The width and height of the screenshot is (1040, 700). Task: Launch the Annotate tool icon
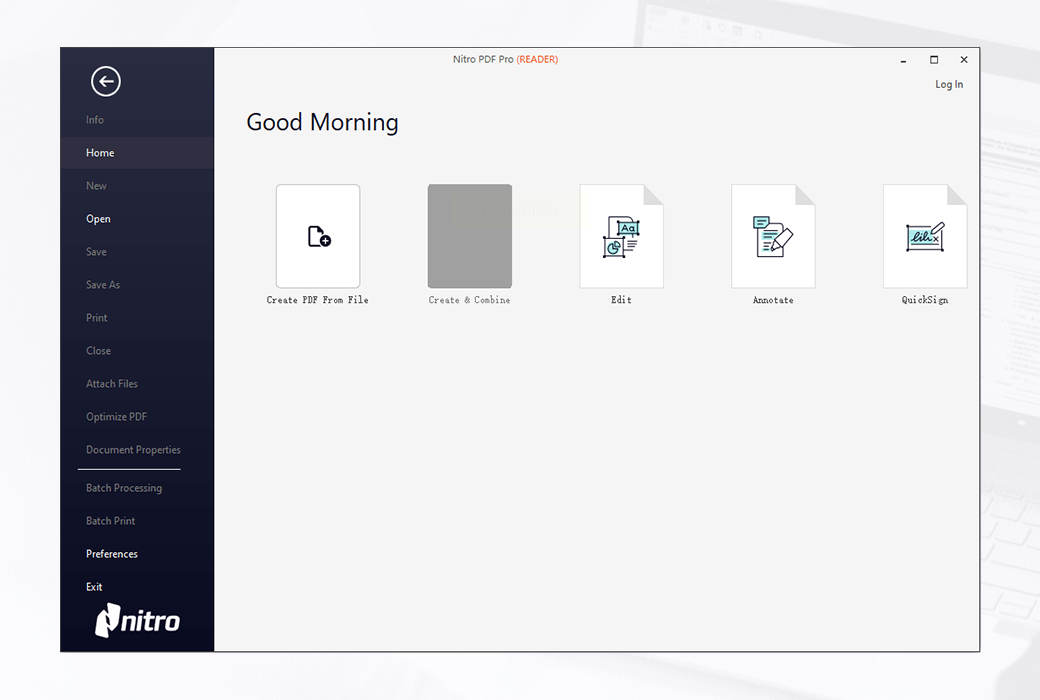pyautogui.click(x=773, y=236)
